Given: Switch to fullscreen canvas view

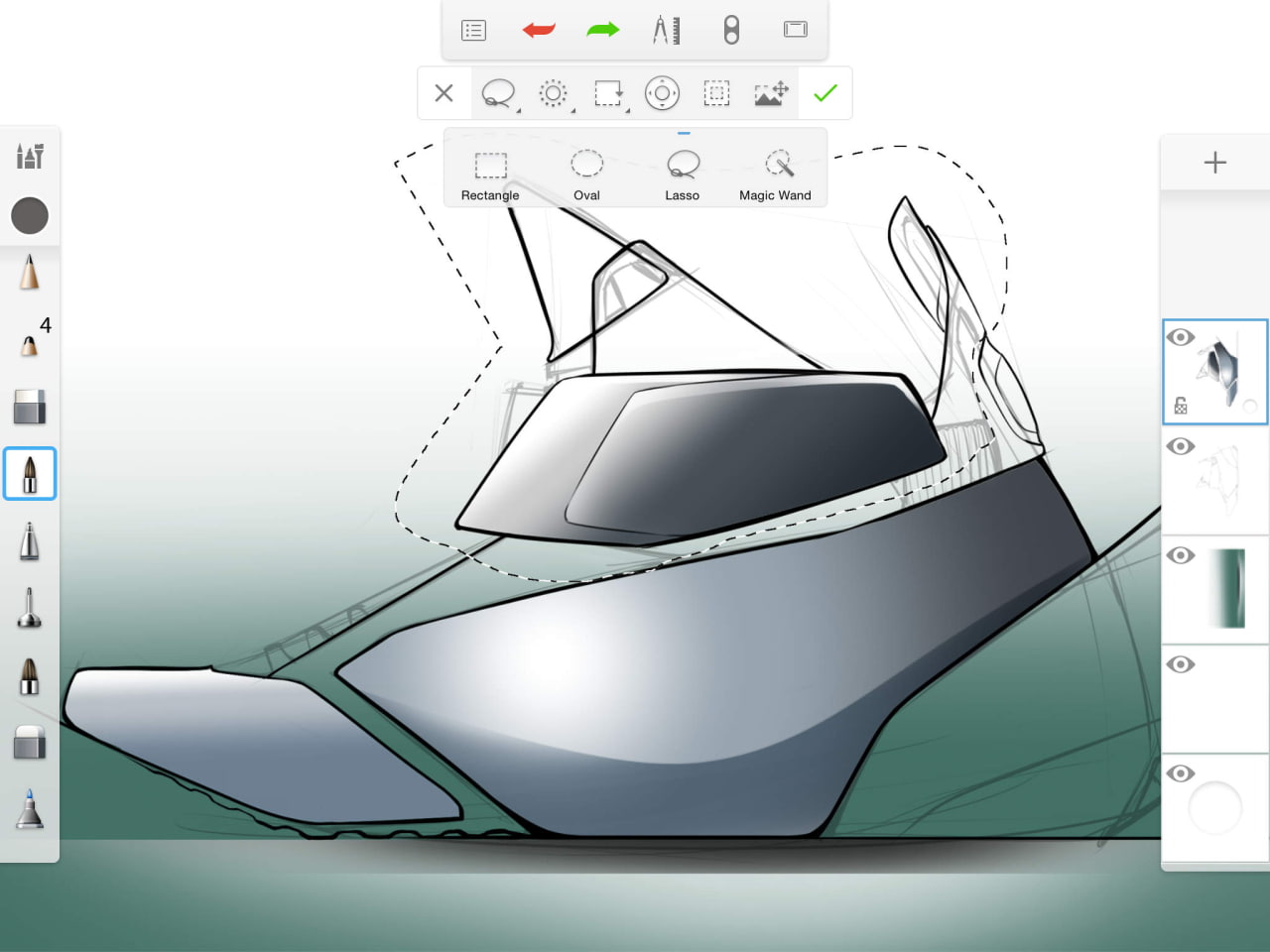Looking at the screenshot, I should pyautogui.click(x=795, y=30).
